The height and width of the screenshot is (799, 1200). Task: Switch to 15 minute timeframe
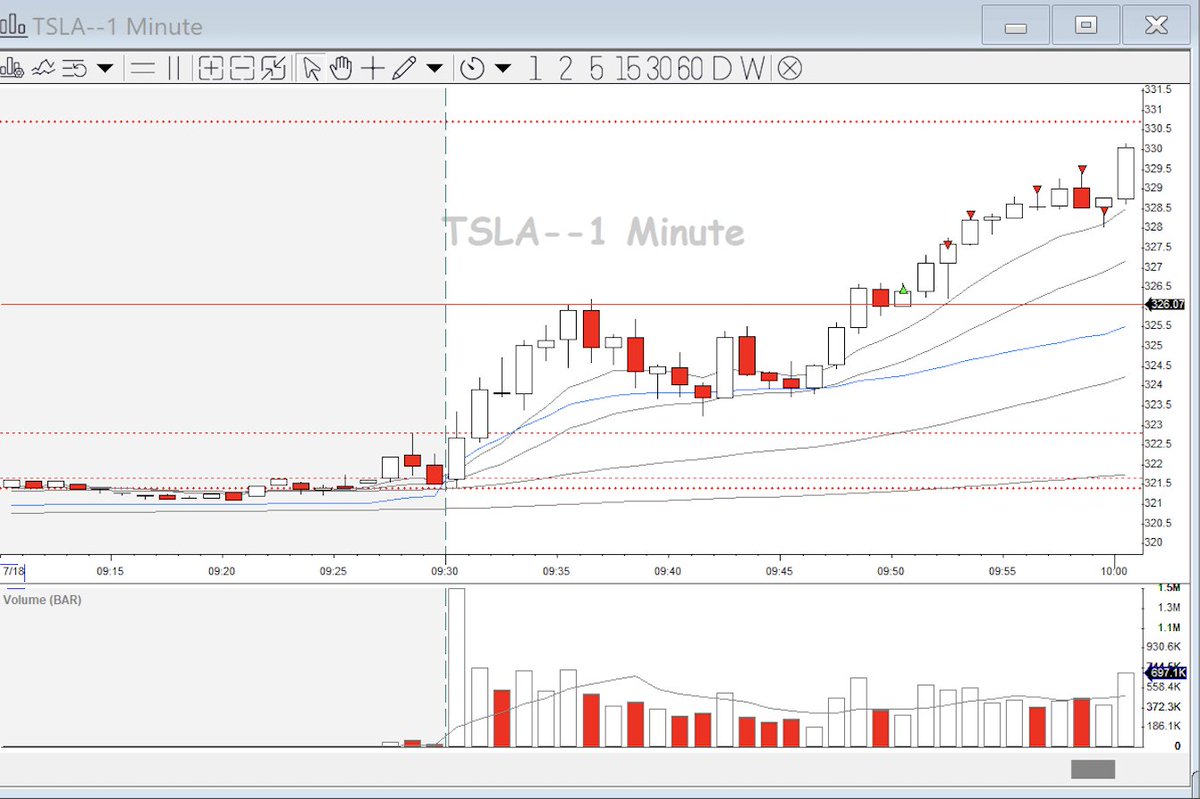[629, 68]
